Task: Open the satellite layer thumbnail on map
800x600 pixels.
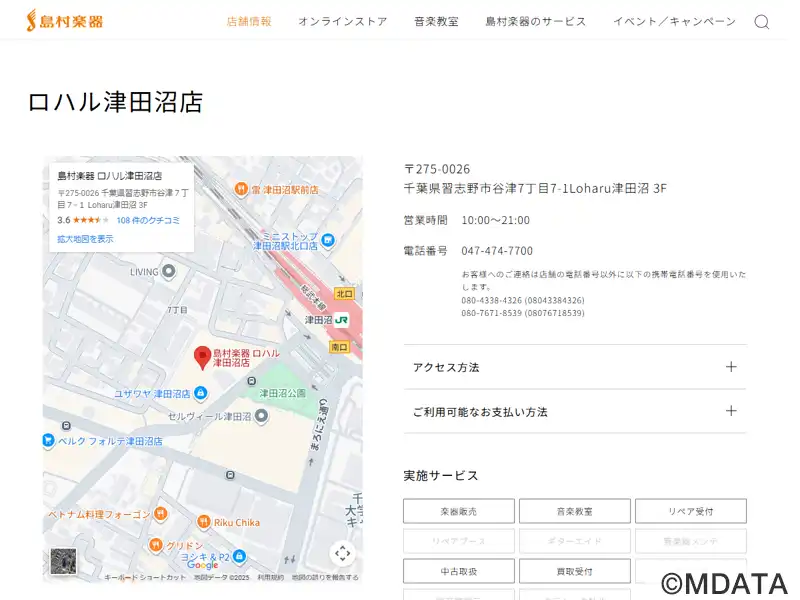Action: [63, 562]
